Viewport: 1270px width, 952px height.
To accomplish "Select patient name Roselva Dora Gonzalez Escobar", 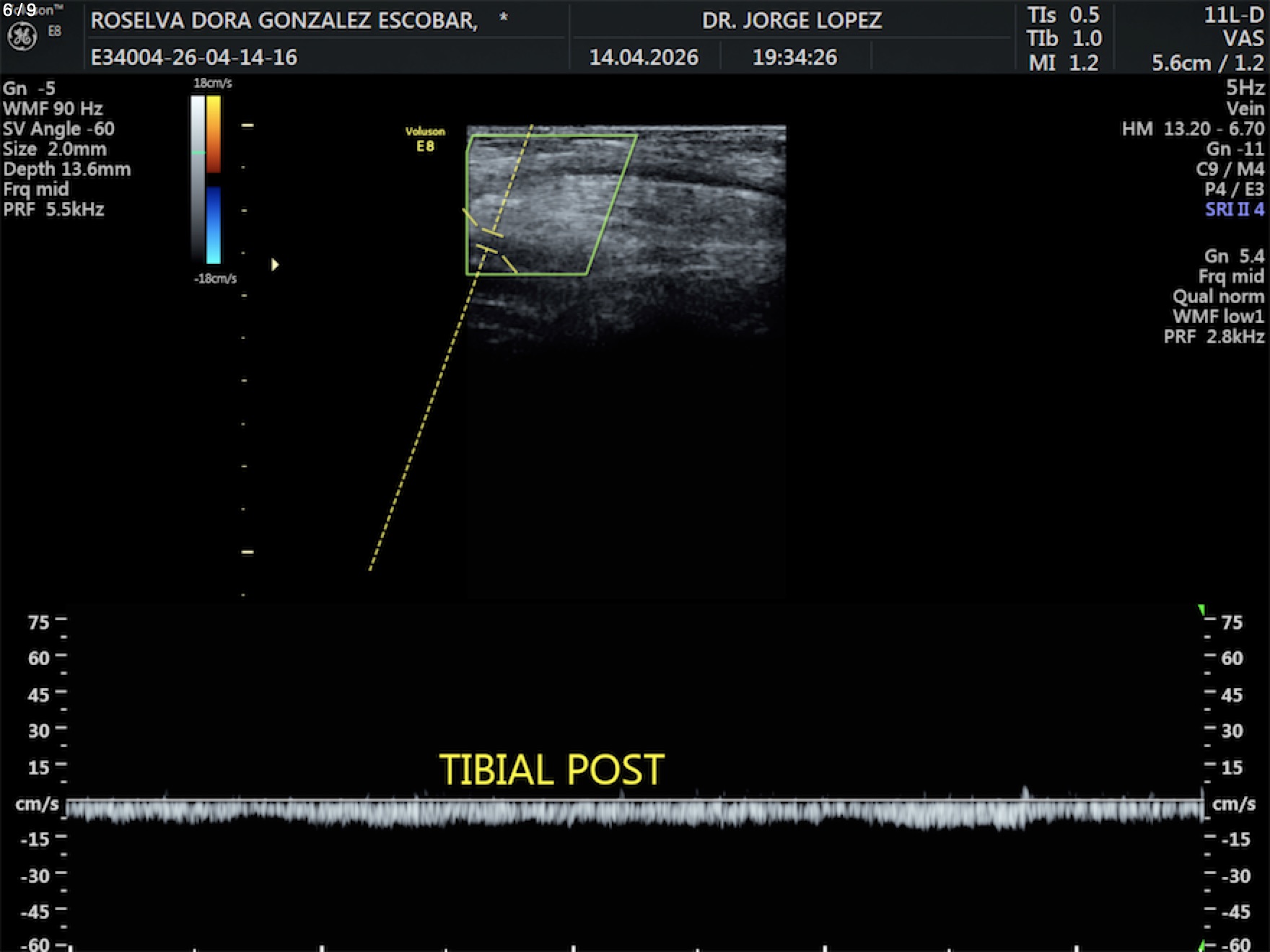I will tap(284, 21).
